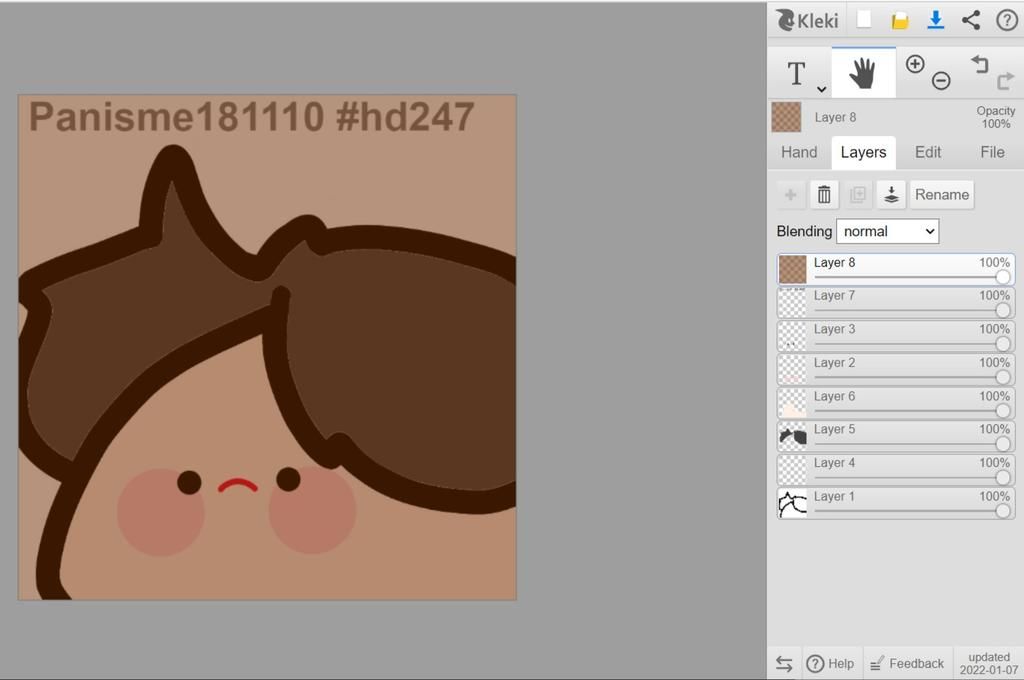This screenshot has height=680, width=1024.
Task: Open the File tab
Action: [992, 152]
